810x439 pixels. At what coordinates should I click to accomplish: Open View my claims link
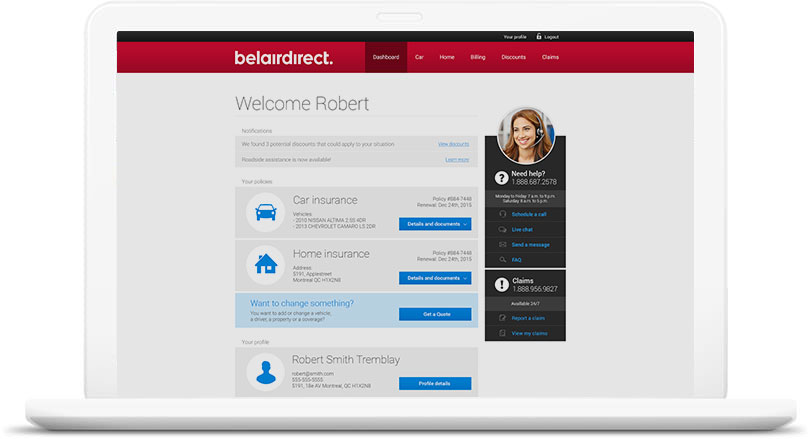point(529,334)
